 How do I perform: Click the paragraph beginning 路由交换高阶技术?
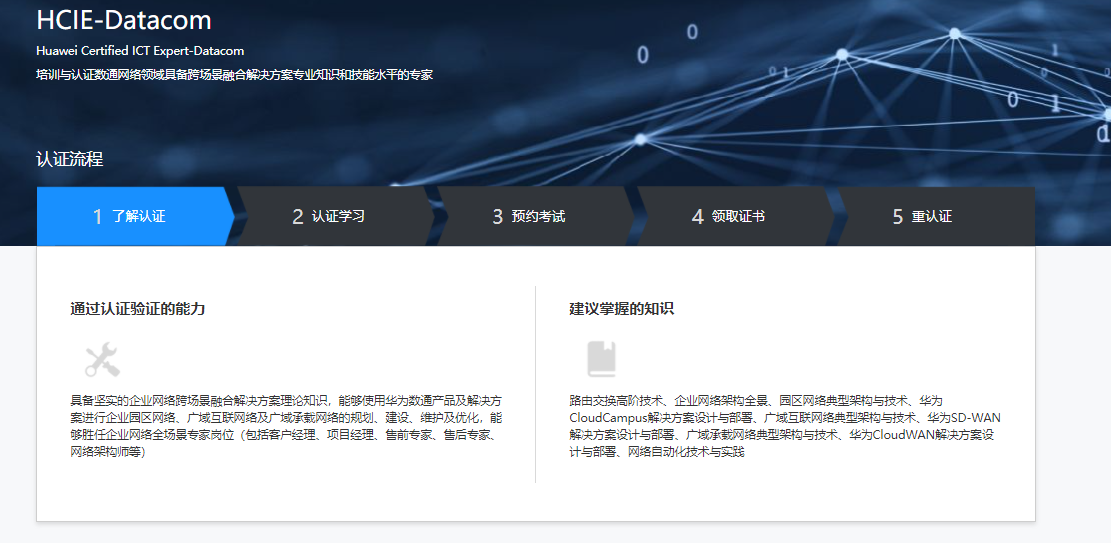[x=785, y=426]
